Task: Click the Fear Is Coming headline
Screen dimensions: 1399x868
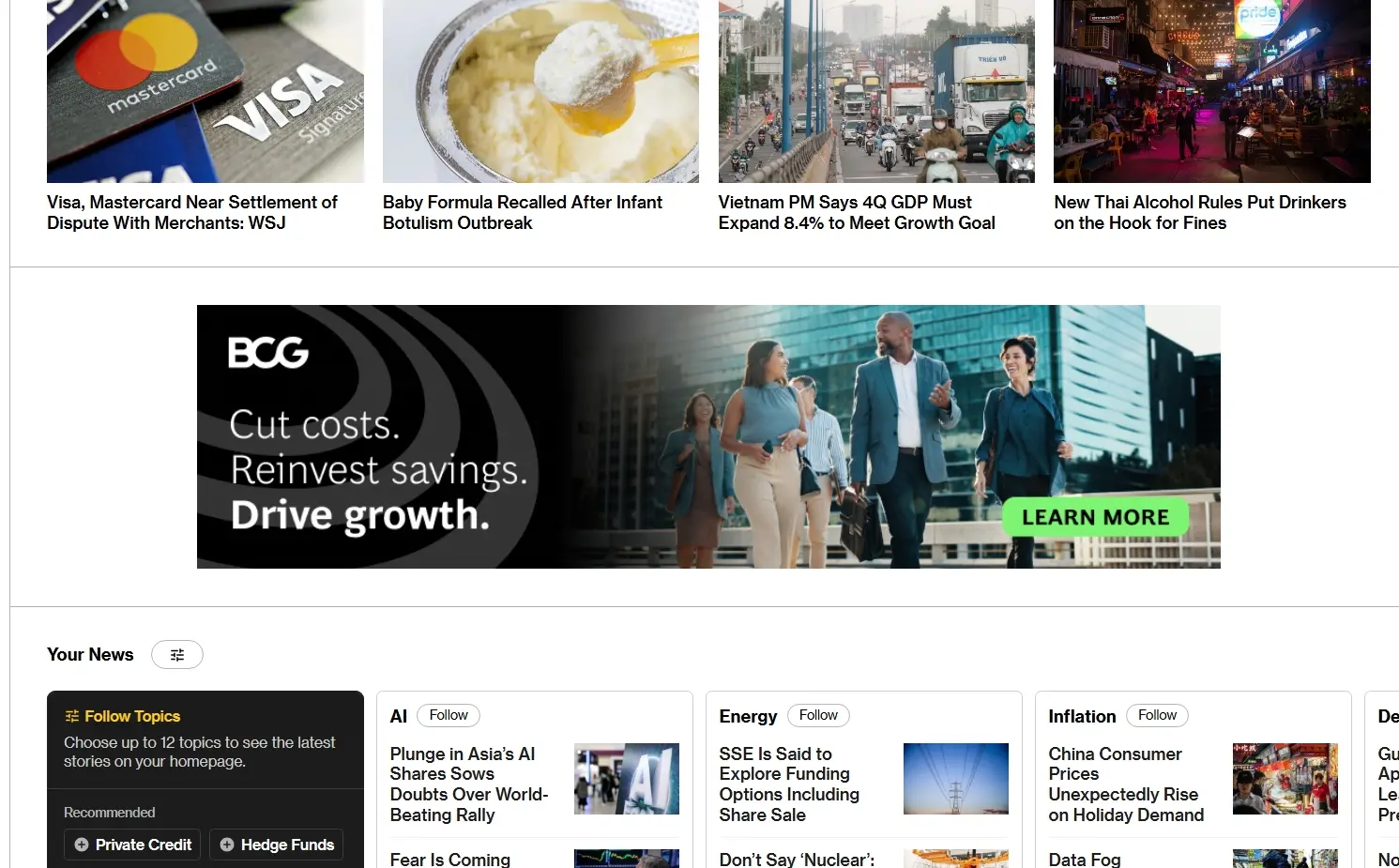Action: pyautogui.click(x=450, y=859)
